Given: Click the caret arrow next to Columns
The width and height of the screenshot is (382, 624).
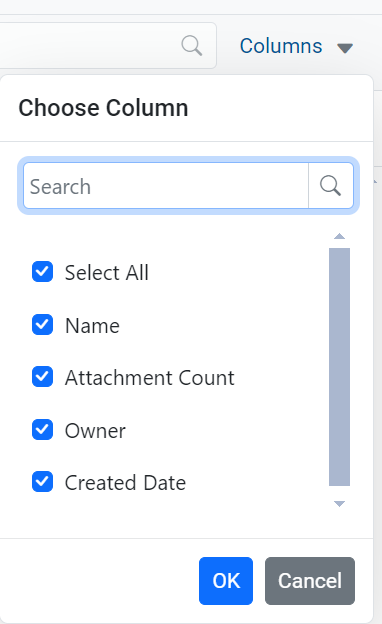Looking at the screenshot, I should pyautogui.click(x=345, y=48).
